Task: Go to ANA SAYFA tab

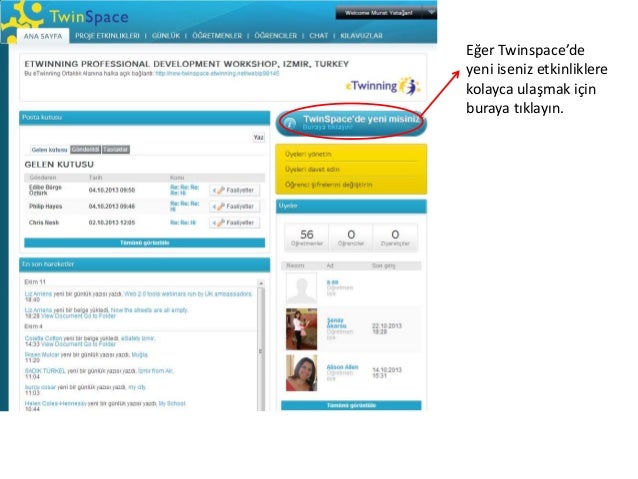Action: coord(43,36)
